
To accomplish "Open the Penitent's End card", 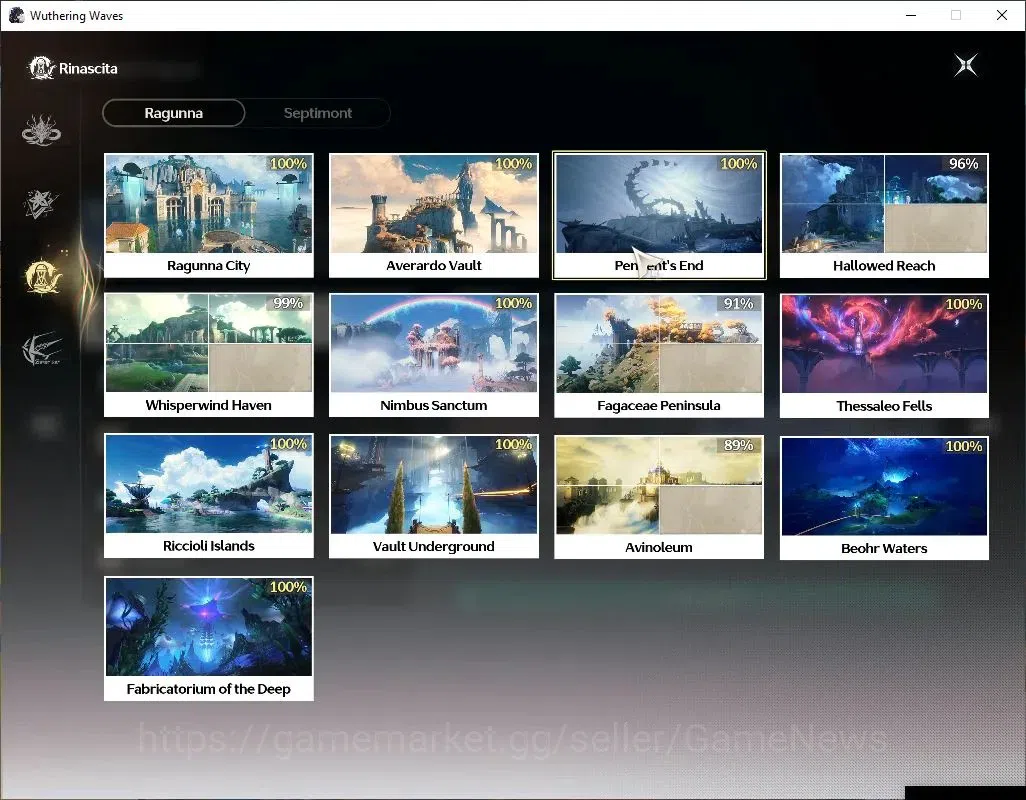I will pos(659,216).
